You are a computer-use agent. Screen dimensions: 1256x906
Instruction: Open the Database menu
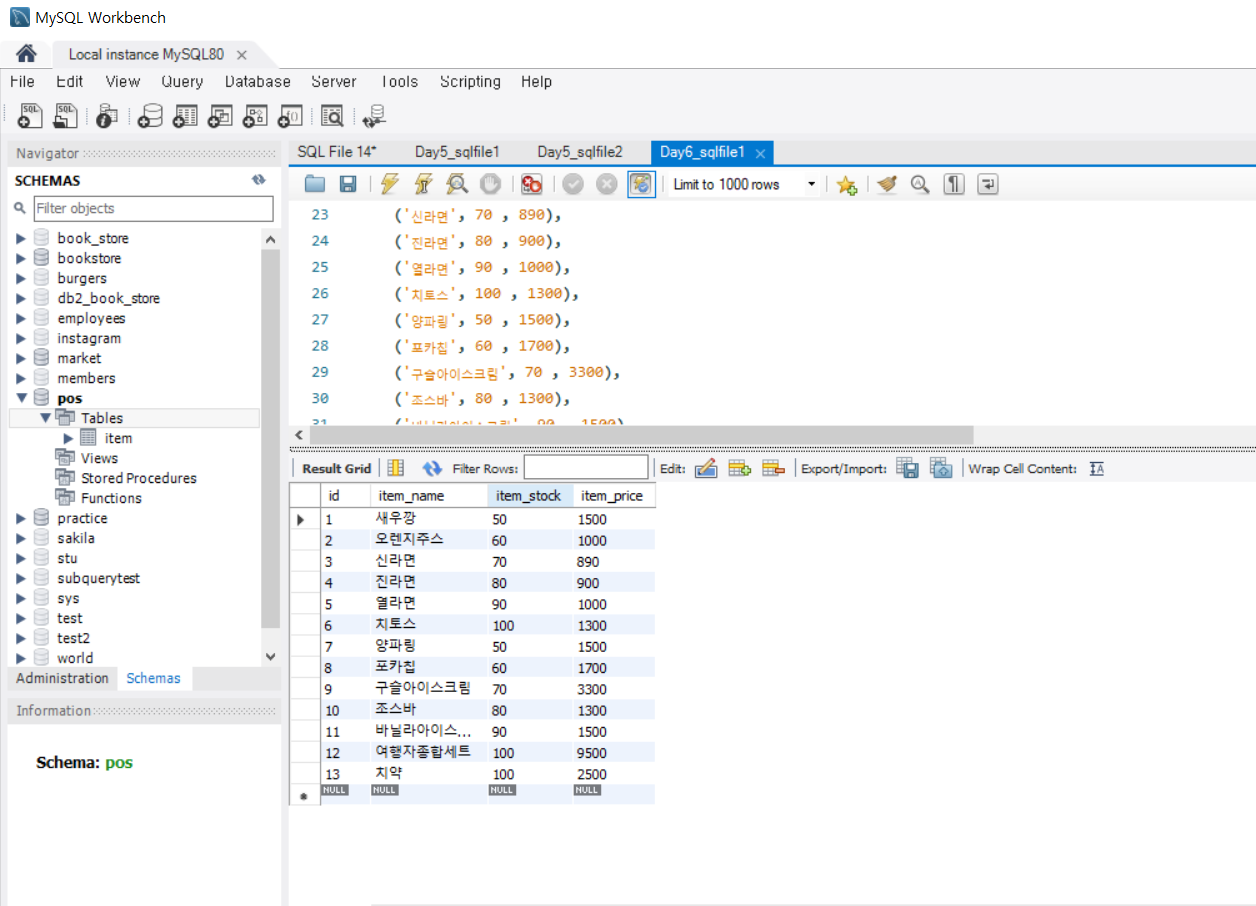258,82
